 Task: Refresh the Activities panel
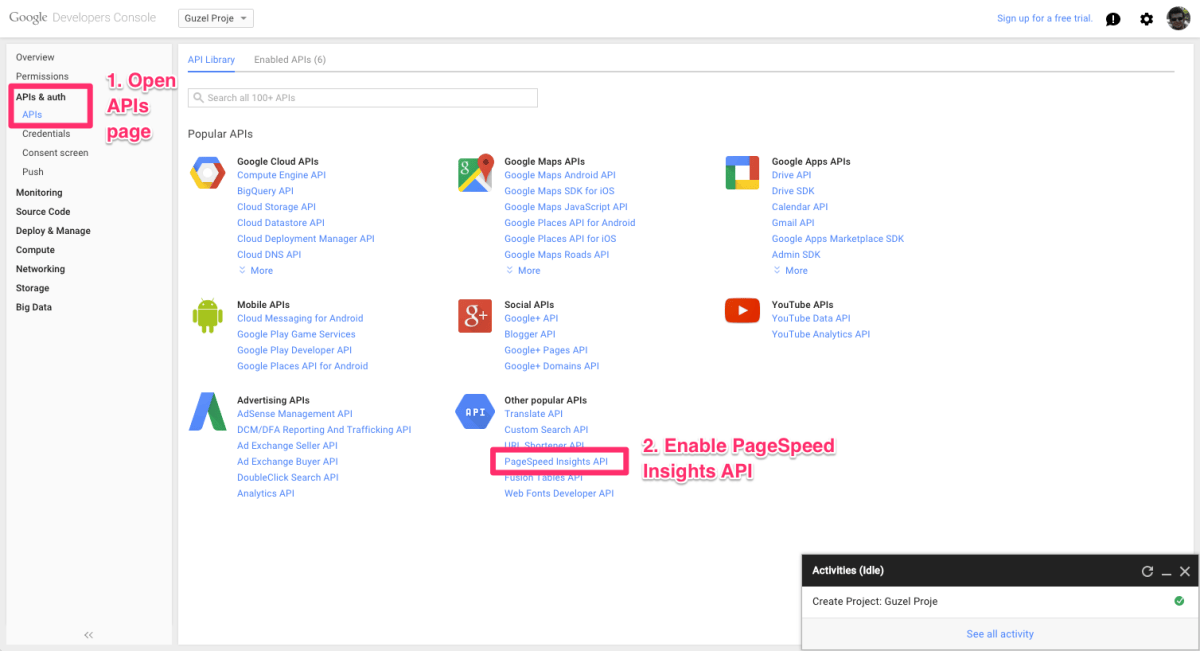pos(1147,570)
